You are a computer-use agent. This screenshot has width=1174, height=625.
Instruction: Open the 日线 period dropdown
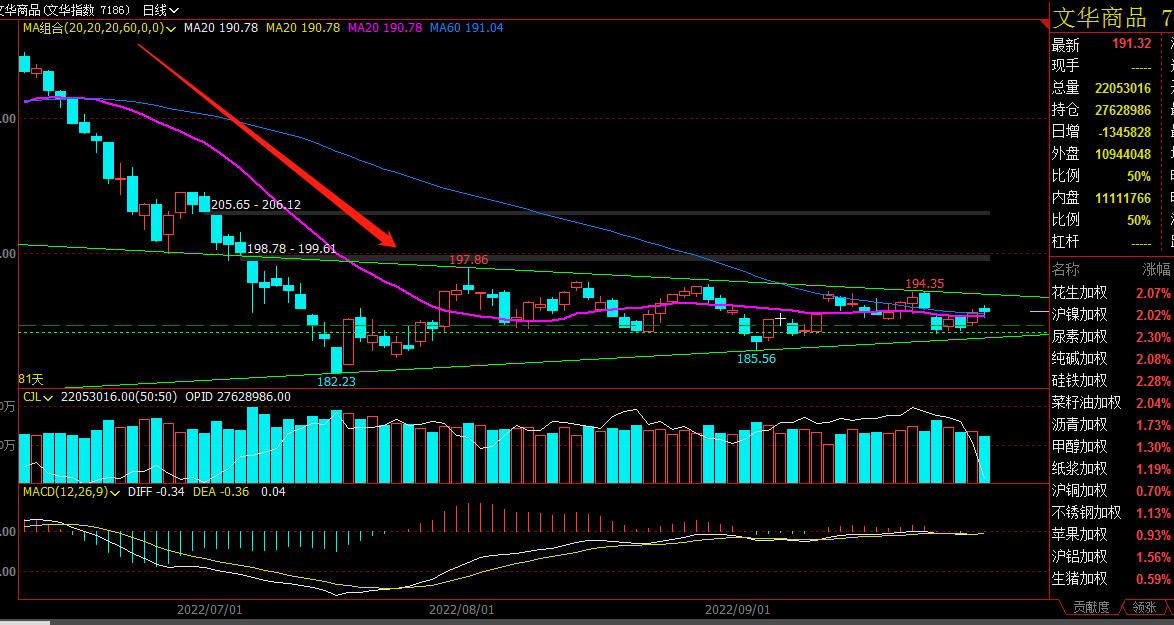click(x=160, y=10)
